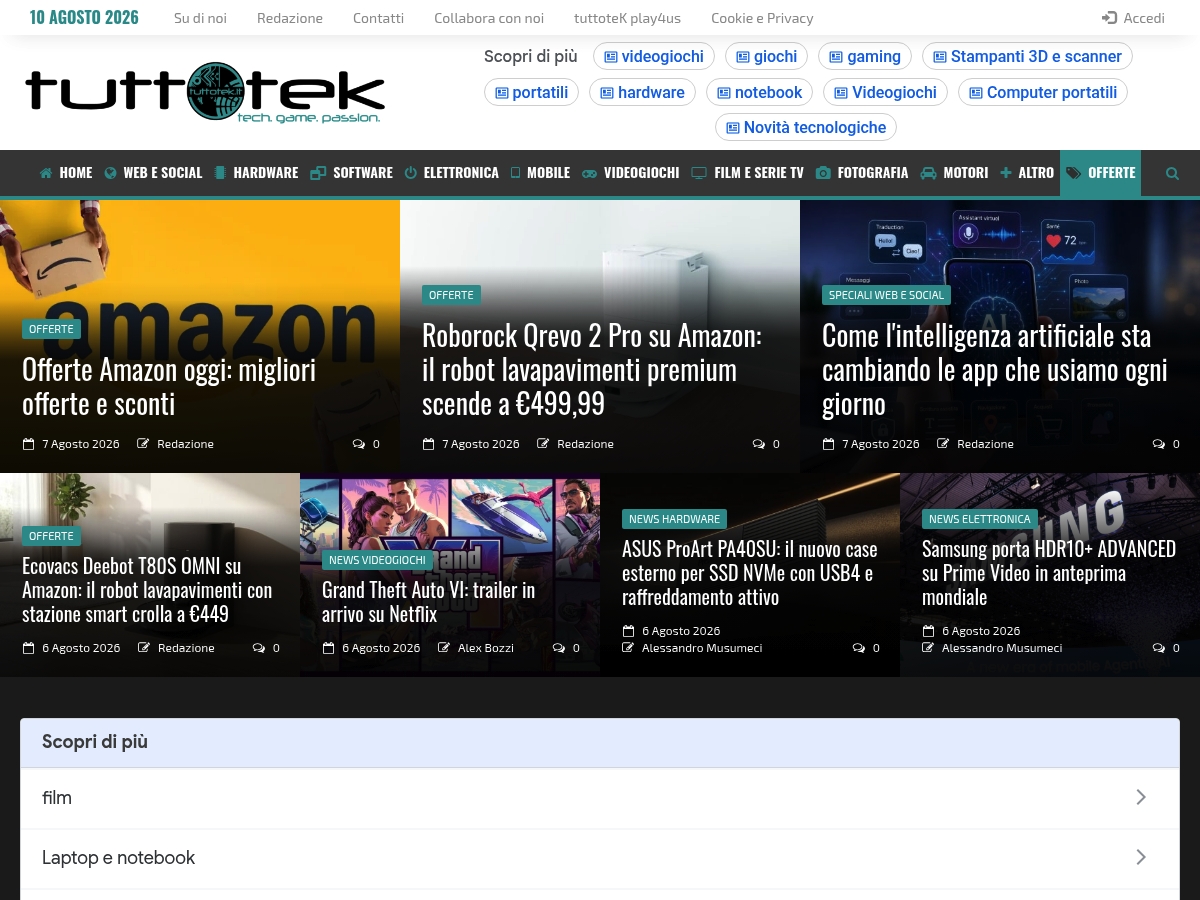The image size is (1200, 900).
Task: Click the globe icon of Web e Social
Action: tap(110, 173)
